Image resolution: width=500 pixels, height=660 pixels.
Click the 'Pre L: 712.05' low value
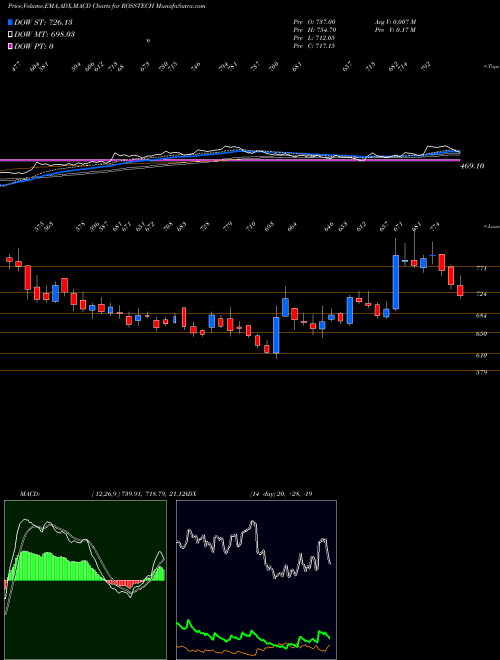pos(314,38)
